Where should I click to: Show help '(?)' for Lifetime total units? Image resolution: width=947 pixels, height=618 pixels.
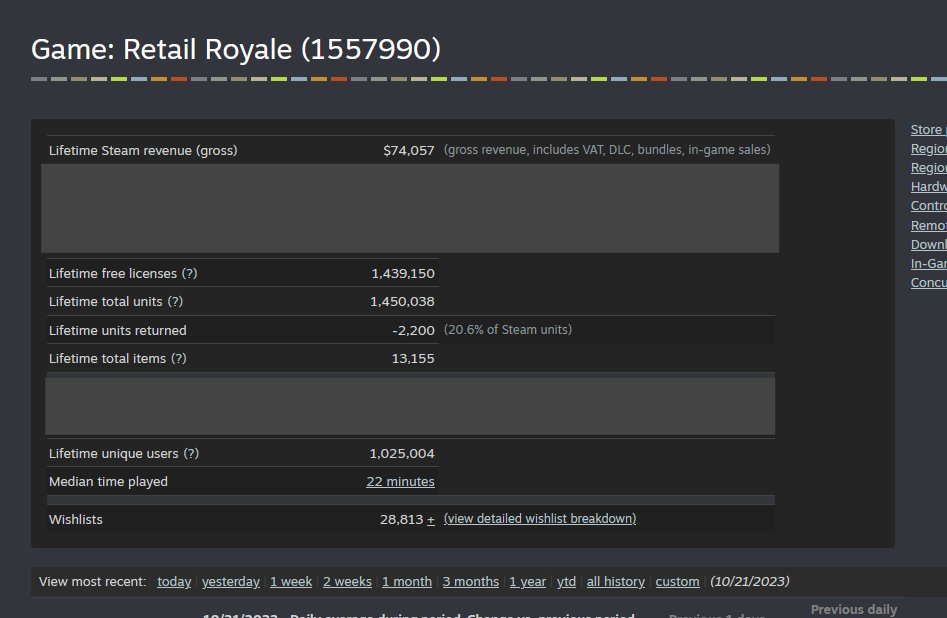175,301
